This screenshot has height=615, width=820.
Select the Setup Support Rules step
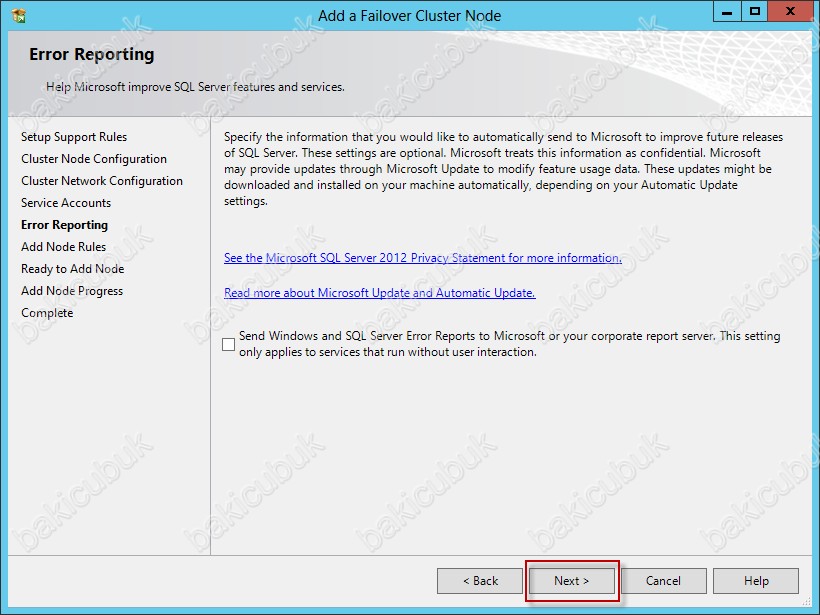tap(74, 137)
